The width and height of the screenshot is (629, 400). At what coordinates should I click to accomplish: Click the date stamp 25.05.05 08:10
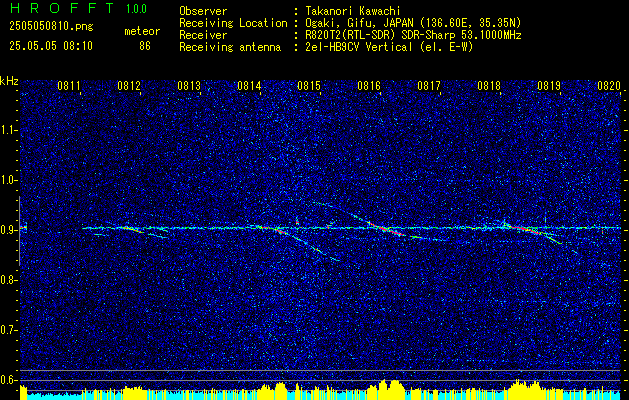(51, 46)
